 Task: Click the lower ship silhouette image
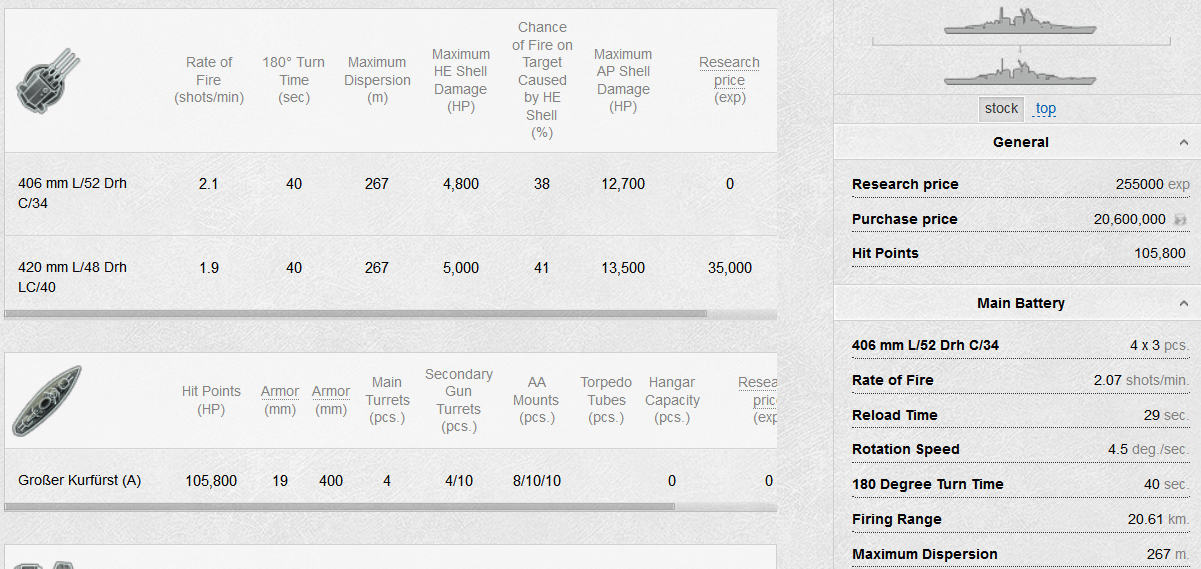pos(1019,71)
